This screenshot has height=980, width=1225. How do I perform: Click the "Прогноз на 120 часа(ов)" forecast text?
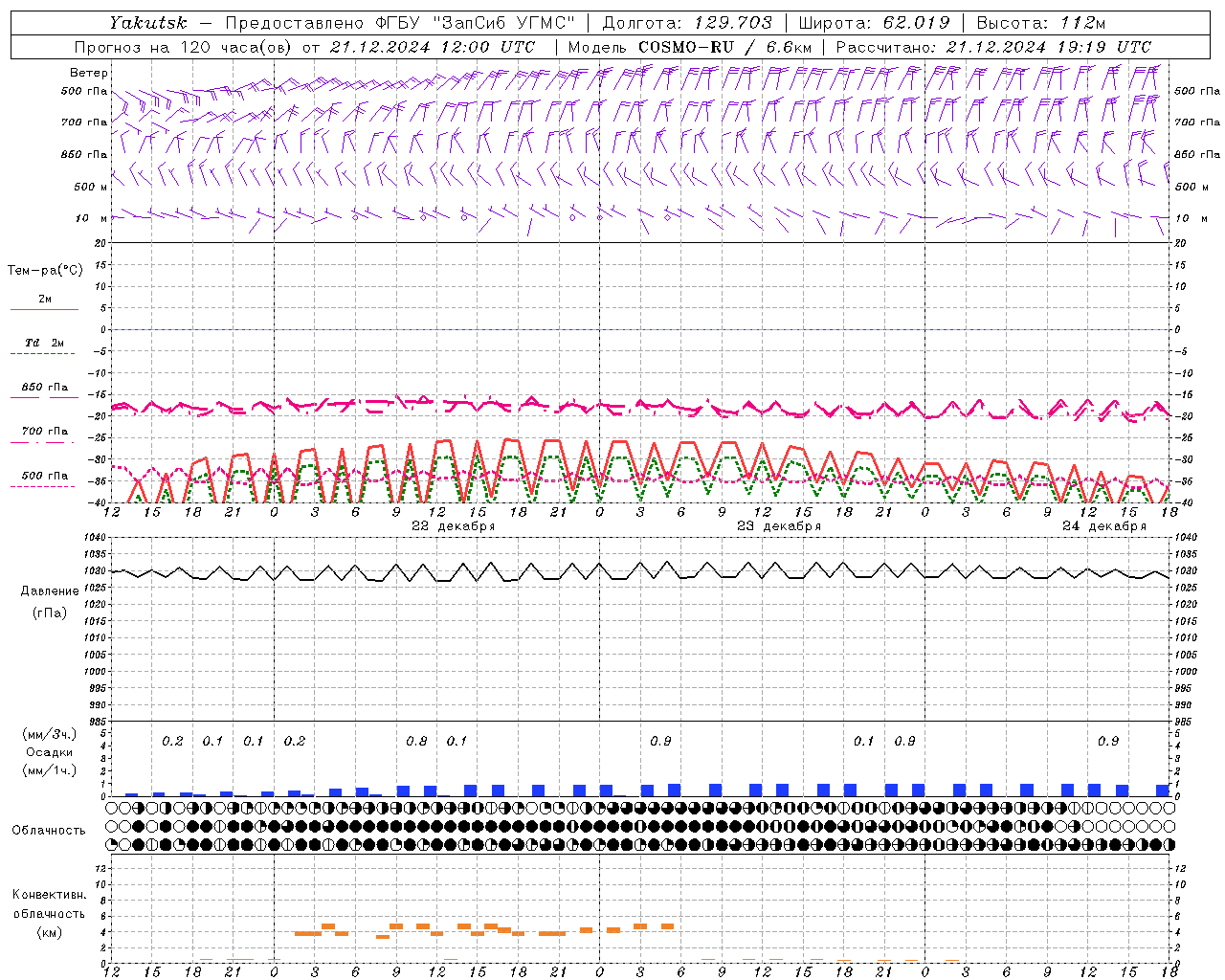click(x=184, y=47)
